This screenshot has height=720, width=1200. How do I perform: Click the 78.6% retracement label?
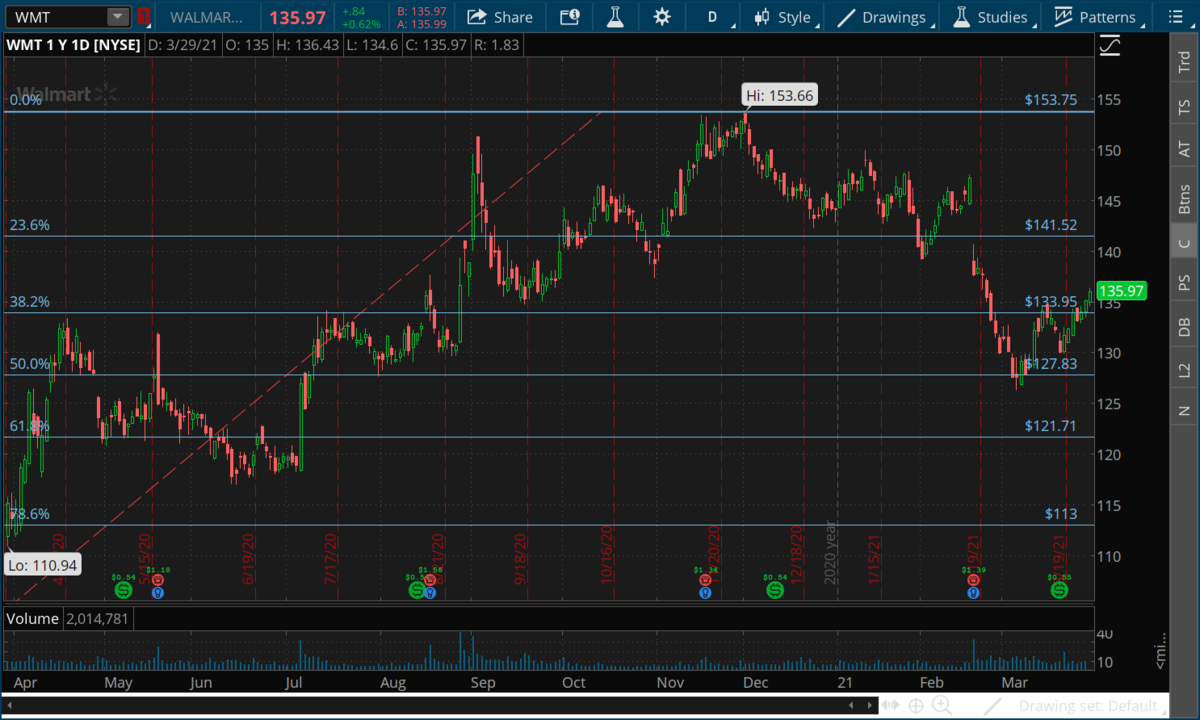(x=30, y=514)
